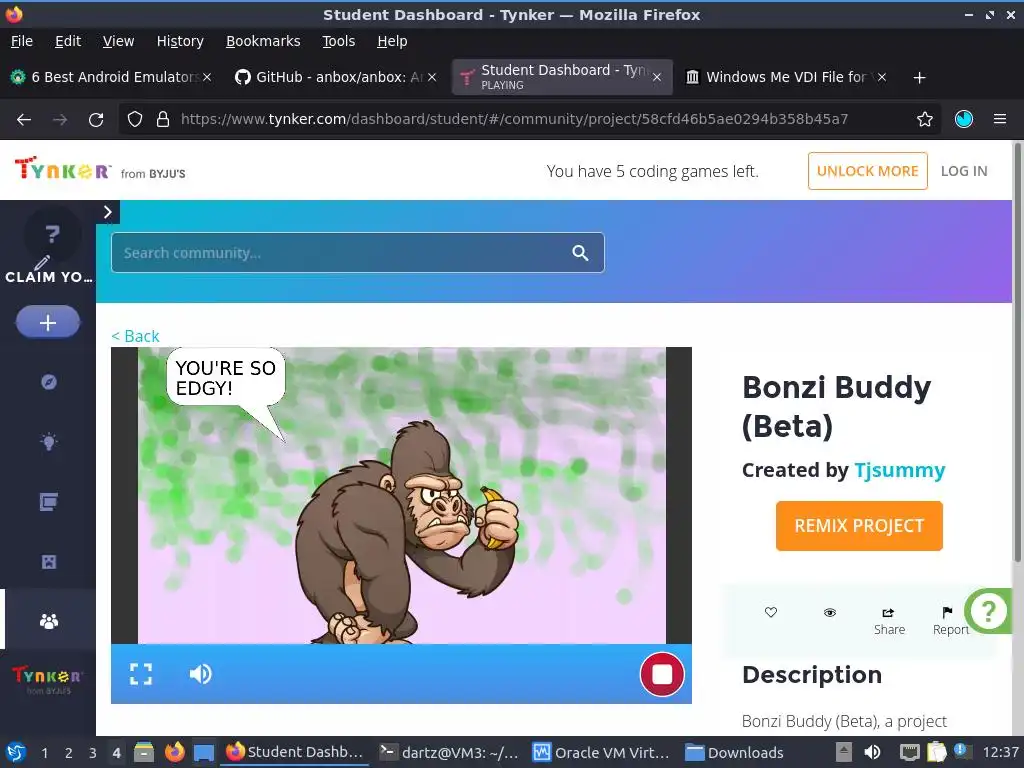Viewport: 1024px width, 768px height.
Task: Switch to workspace 1 in taskbar
Action: 44,753
